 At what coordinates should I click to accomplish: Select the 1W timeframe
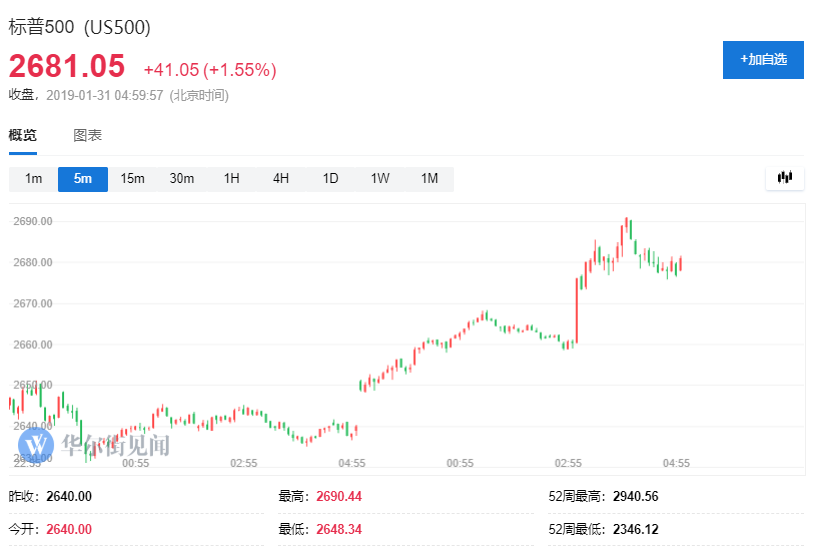tap(380, 179)
